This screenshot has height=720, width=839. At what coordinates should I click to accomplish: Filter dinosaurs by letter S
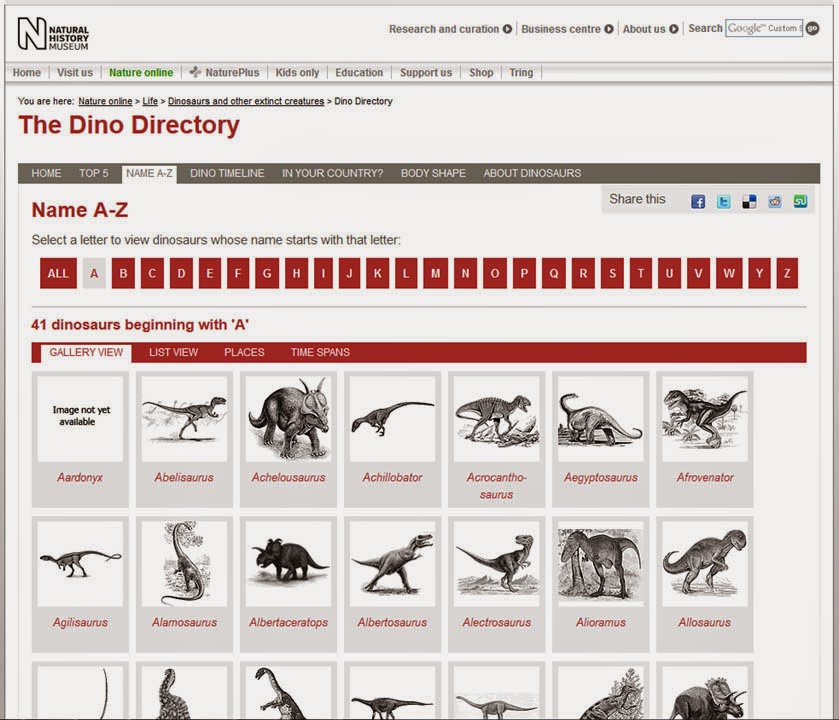612,273
